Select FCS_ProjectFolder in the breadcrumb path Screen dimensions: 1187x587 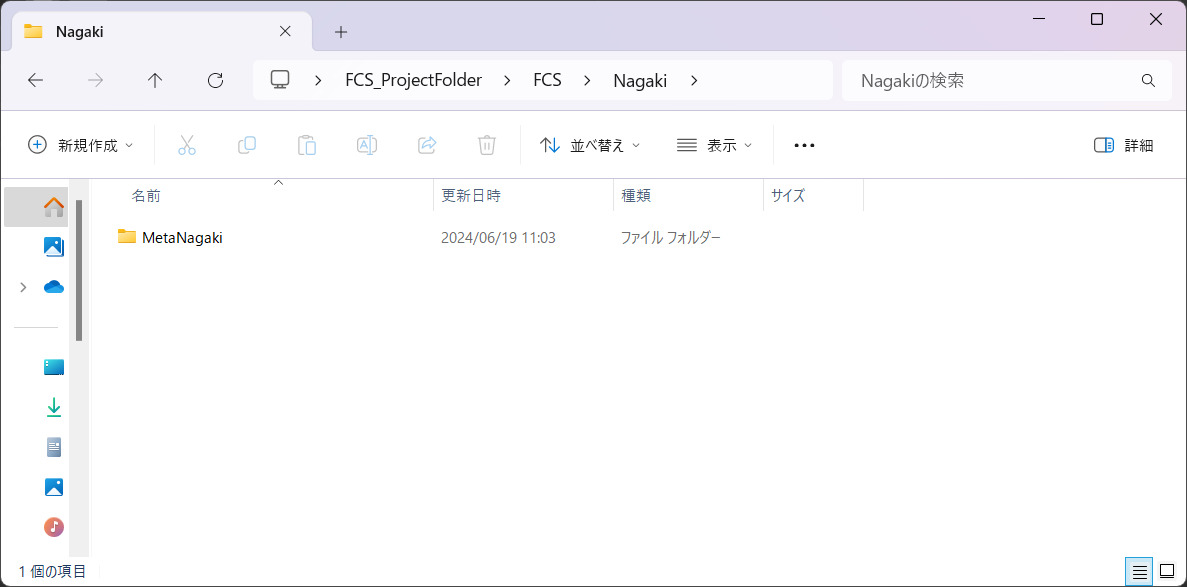[413, 81]
